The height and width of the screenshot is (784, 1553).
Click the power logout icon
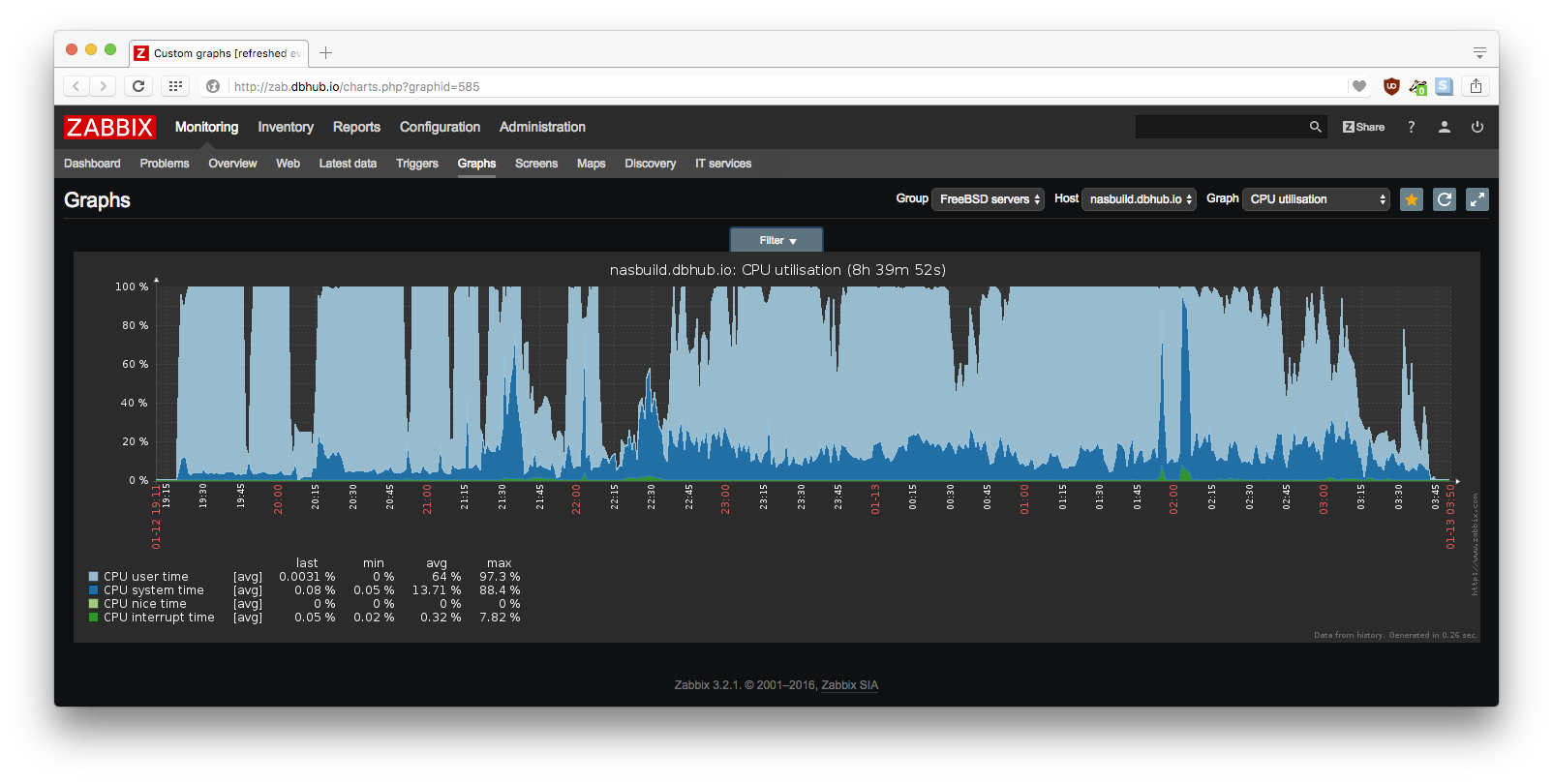1477,127
